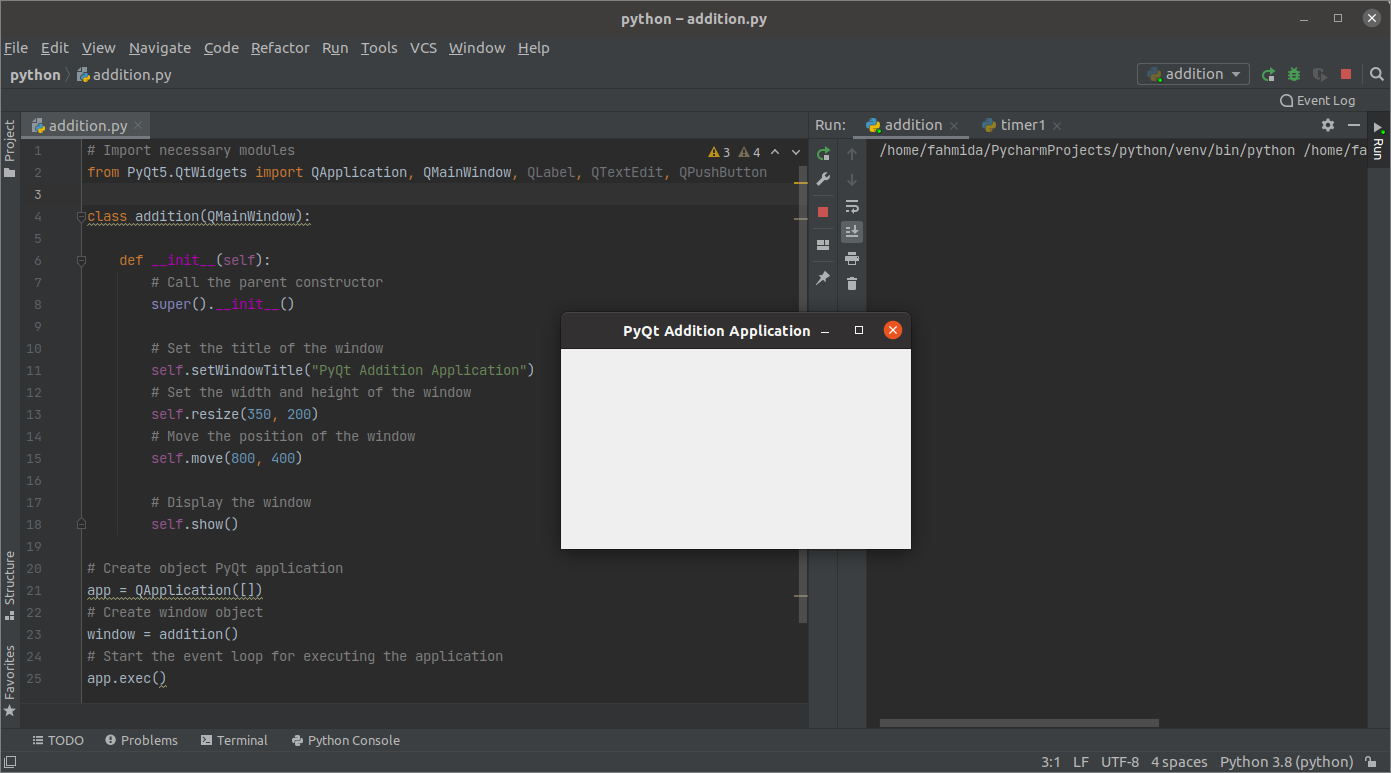Click the wrench icon in Run panel
The width and height of the screenshot is (1391, 773).
point(823,180)
